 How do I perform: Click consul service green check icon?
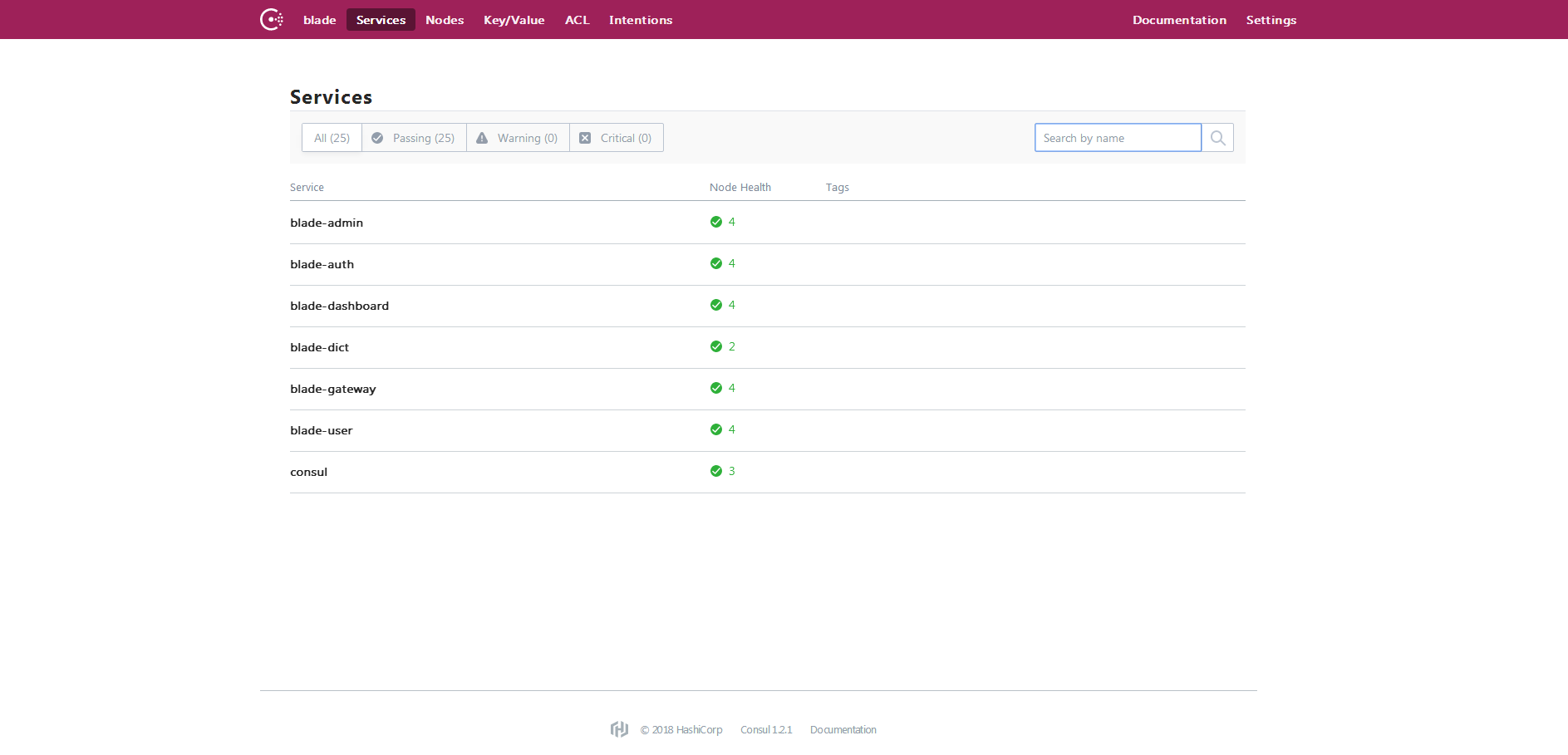[x=716, y=471]
